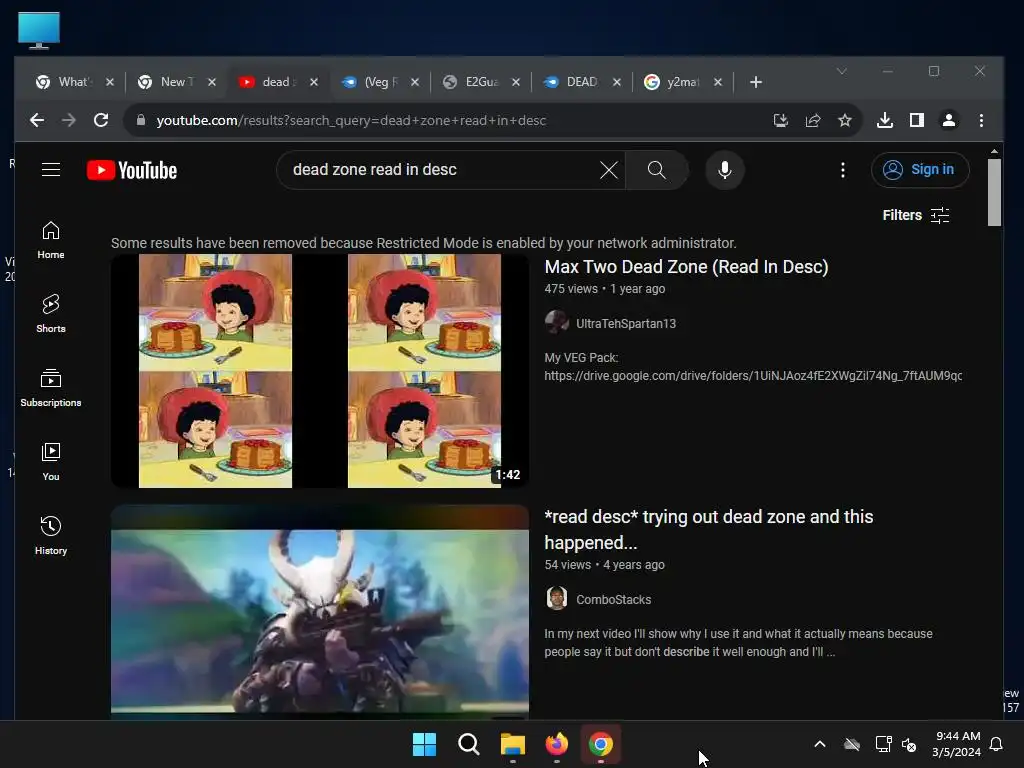Open Chrome from taskbar

[x=601, y=744]
